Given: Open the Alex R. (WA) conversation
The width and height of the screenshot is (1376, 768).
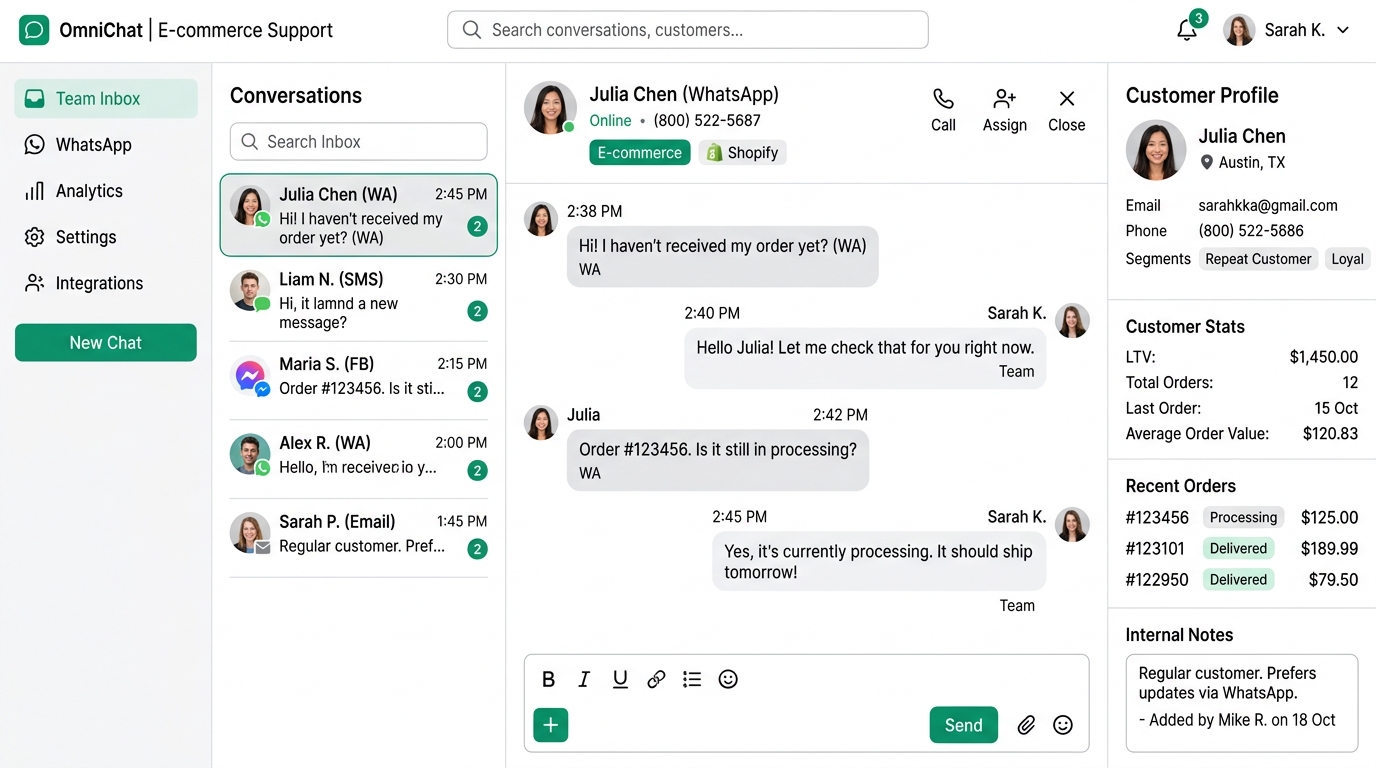Looking at the screenshot, I should [359, 458].
